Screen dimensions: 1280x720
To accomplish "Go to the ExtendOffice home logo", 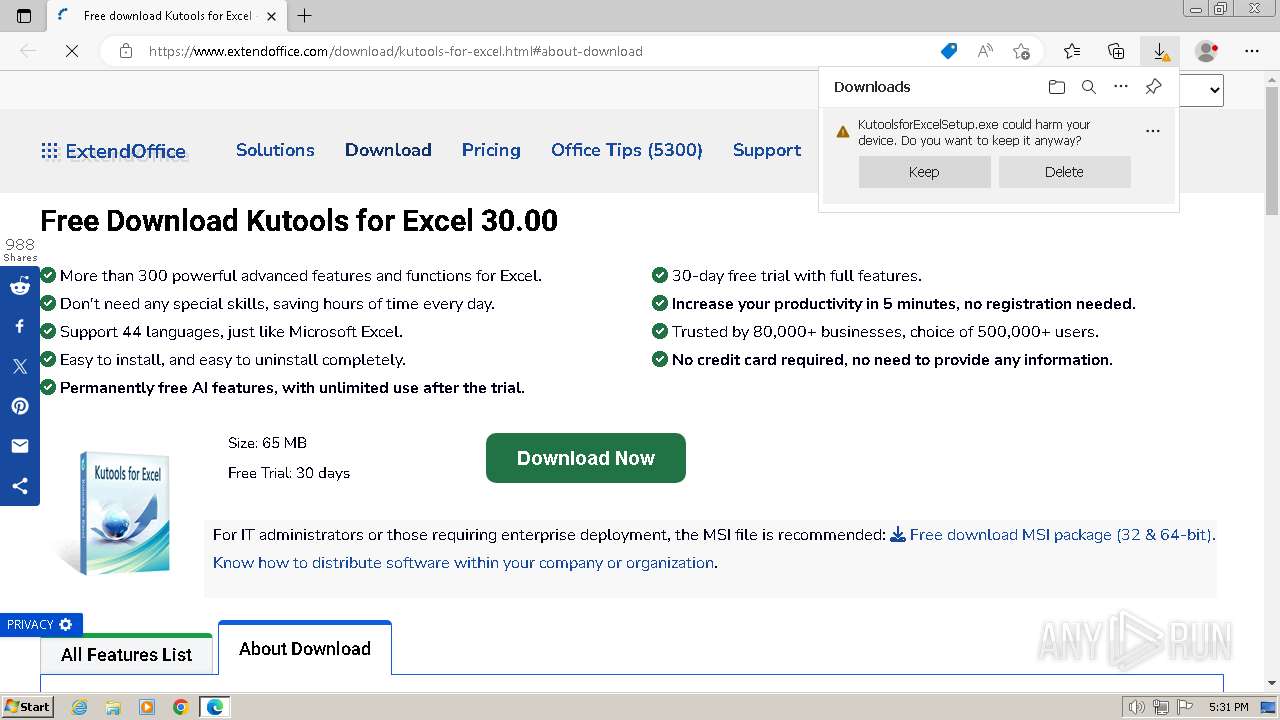I will coord(113,151).
